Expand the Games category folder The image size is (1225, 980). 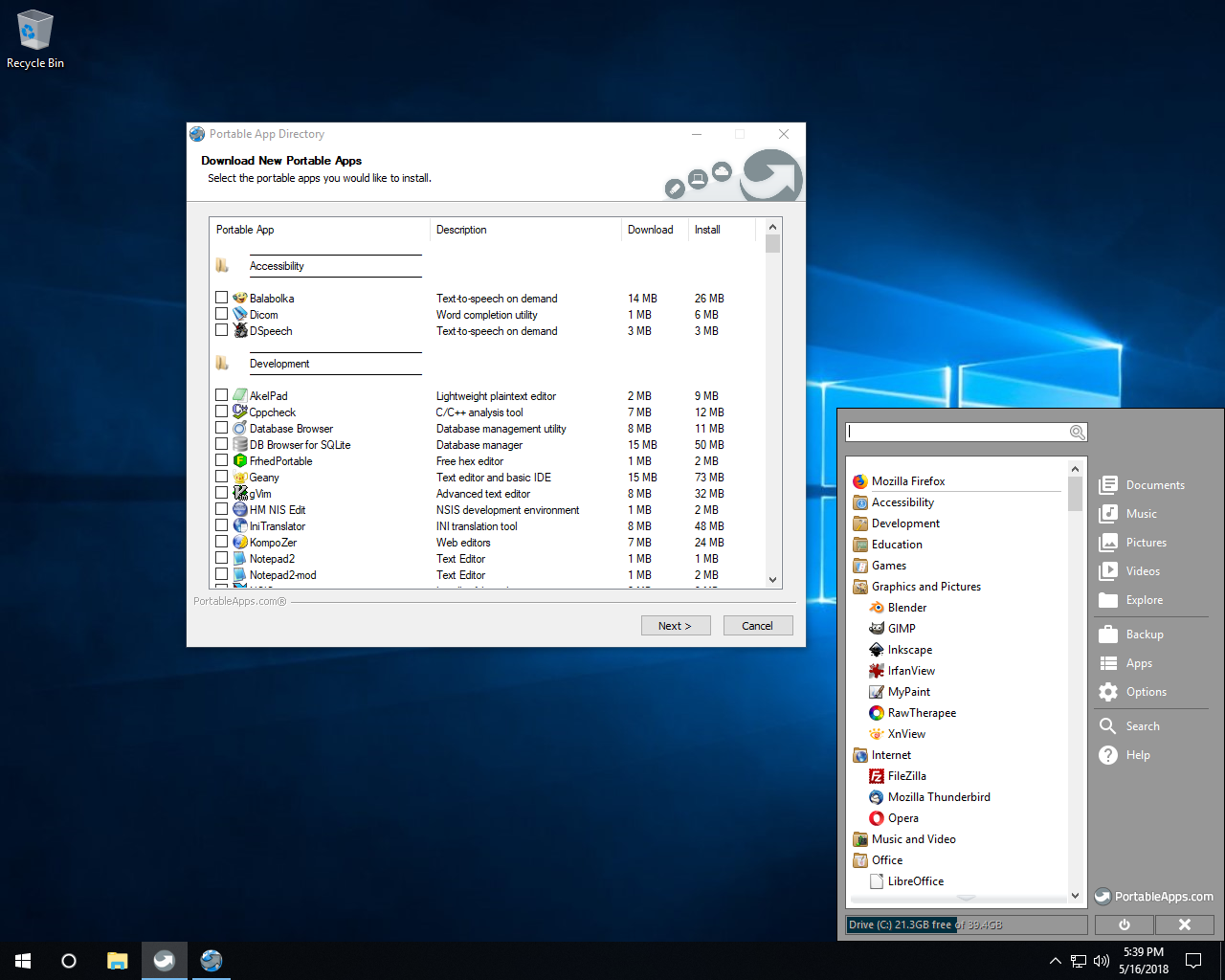(888, 566)
